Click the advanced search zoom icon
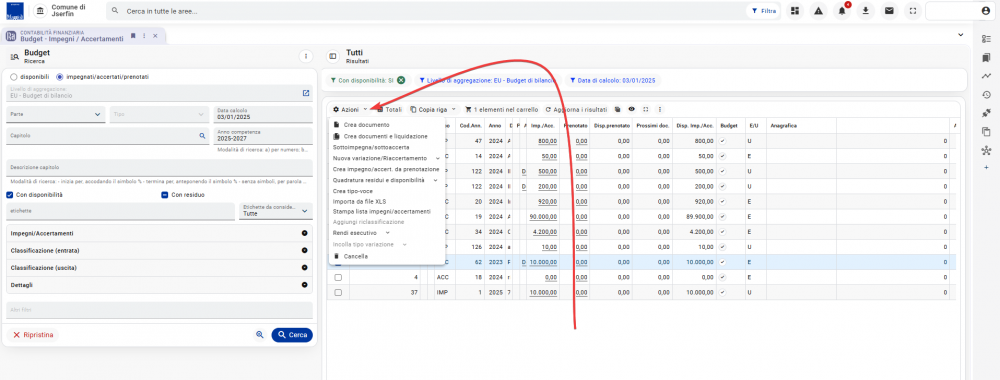This screenshot has width=1000, height=380. pos(260,335)
